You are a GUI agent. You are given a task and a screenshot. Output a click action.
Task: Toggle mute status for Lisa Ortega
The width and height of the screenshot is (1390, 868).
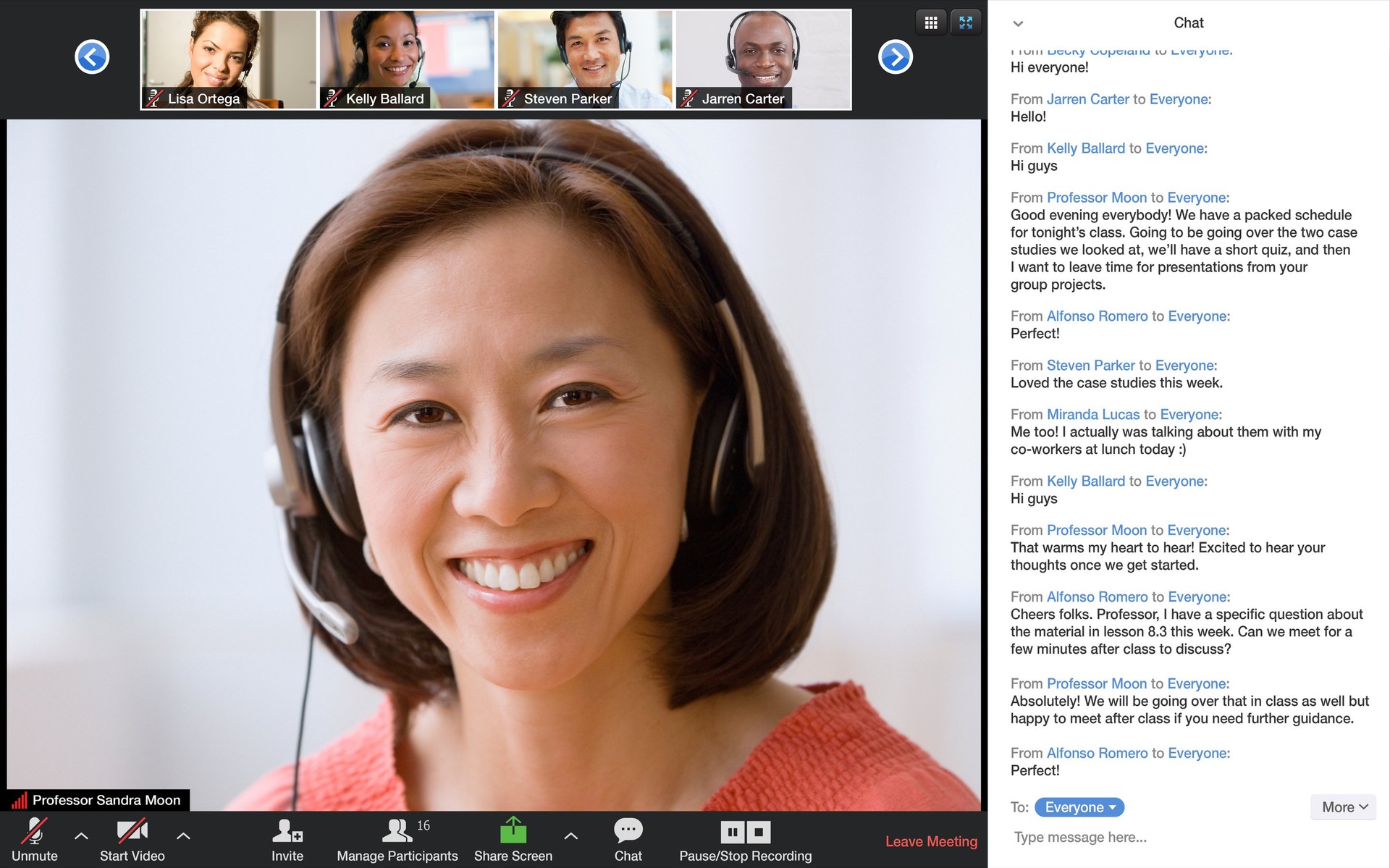(154, 97)
